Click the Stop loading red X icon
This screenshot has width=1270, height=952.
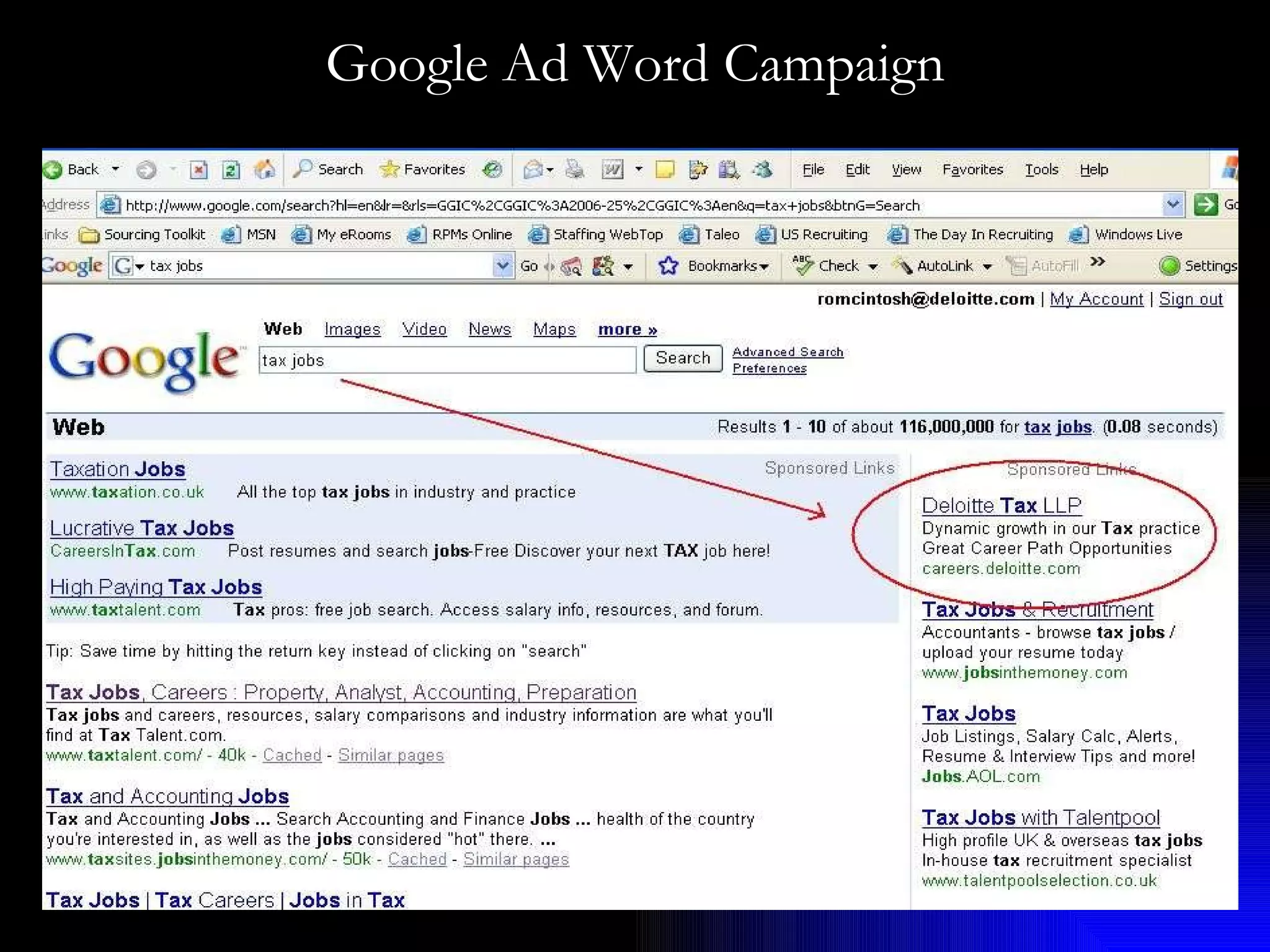(198, 170)
